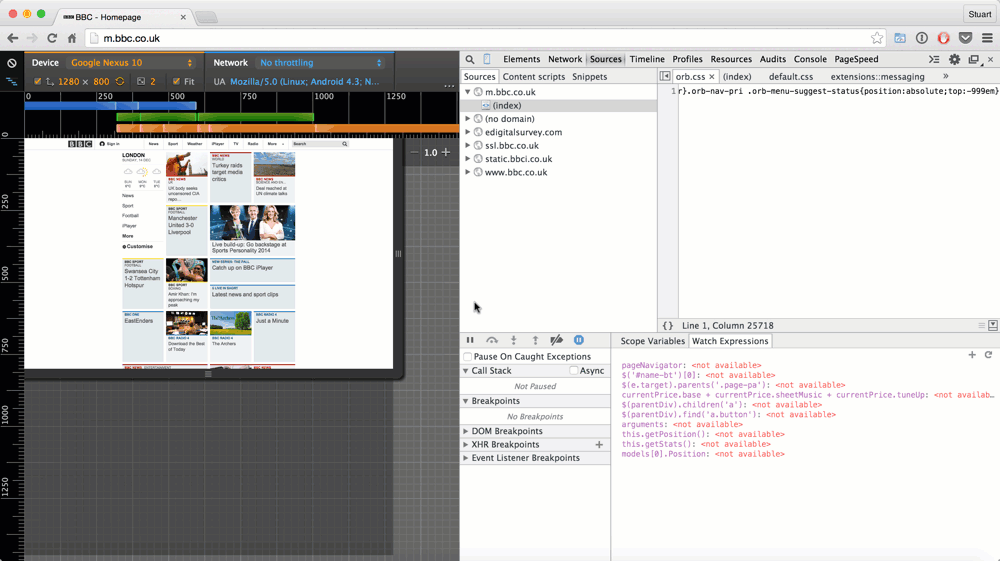The image size is (1000, 561).
Task: Zoom out device view minus button
Action: point(415,152)
